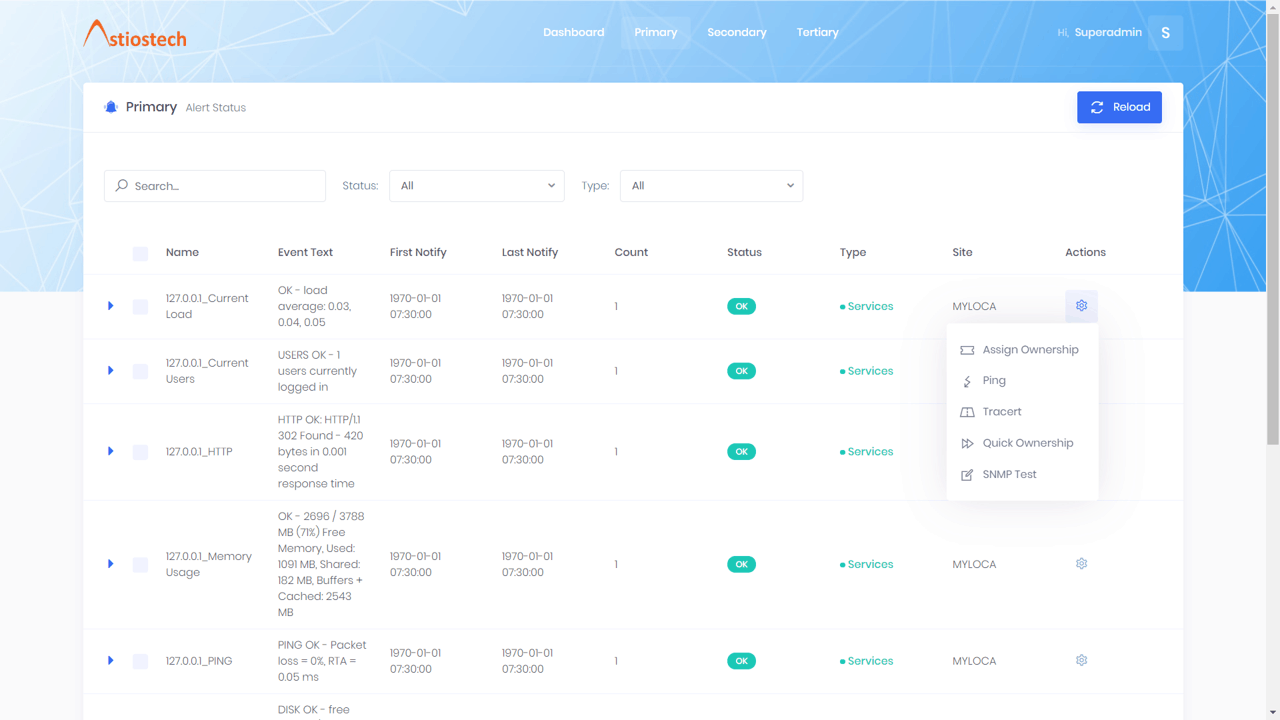The width and height of the screenshot is (1280, 720).
Task: Select the Primary navigation tab
Action: (x=656, y=32)
